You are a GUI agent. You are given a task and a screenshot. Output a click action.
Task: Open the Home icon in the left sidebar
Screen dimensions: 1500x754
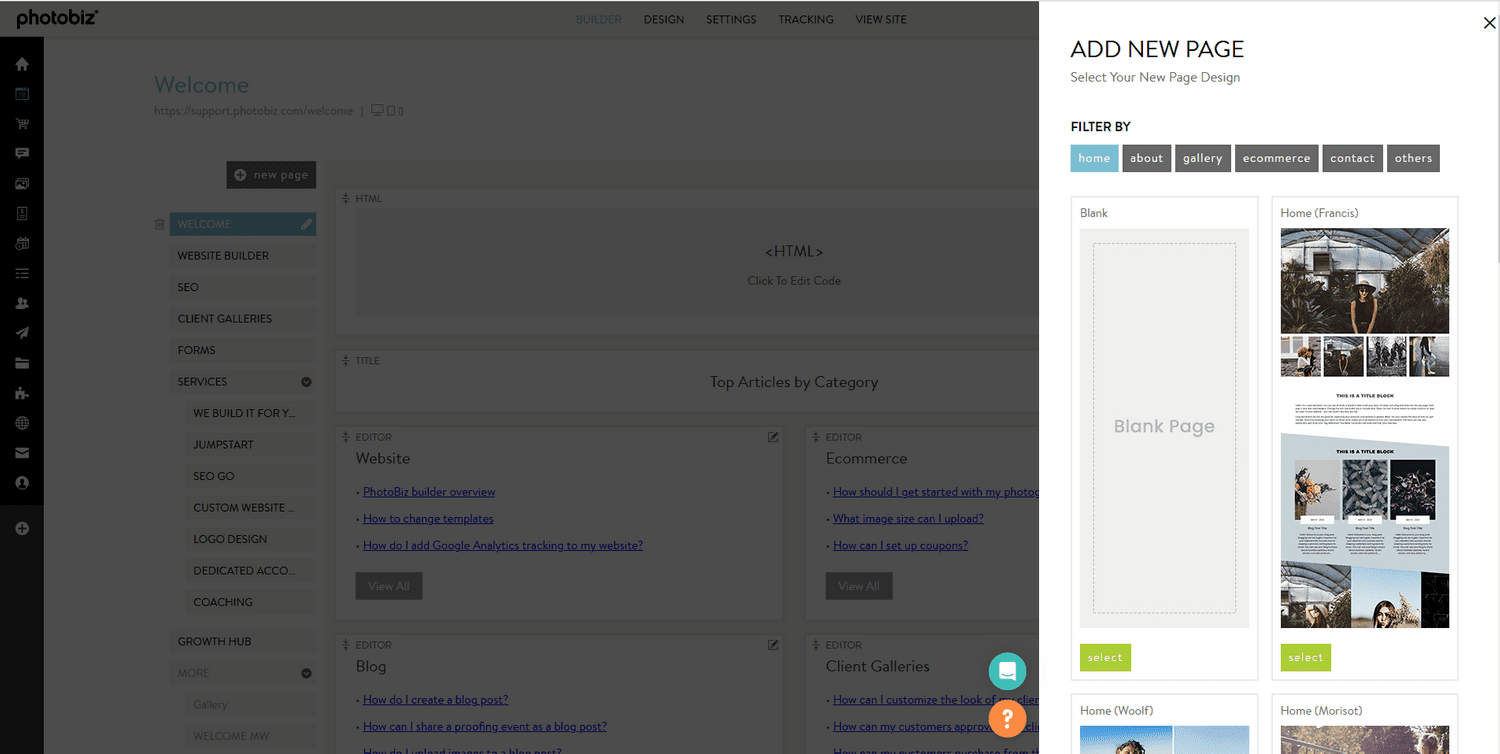tap(21, 63)
